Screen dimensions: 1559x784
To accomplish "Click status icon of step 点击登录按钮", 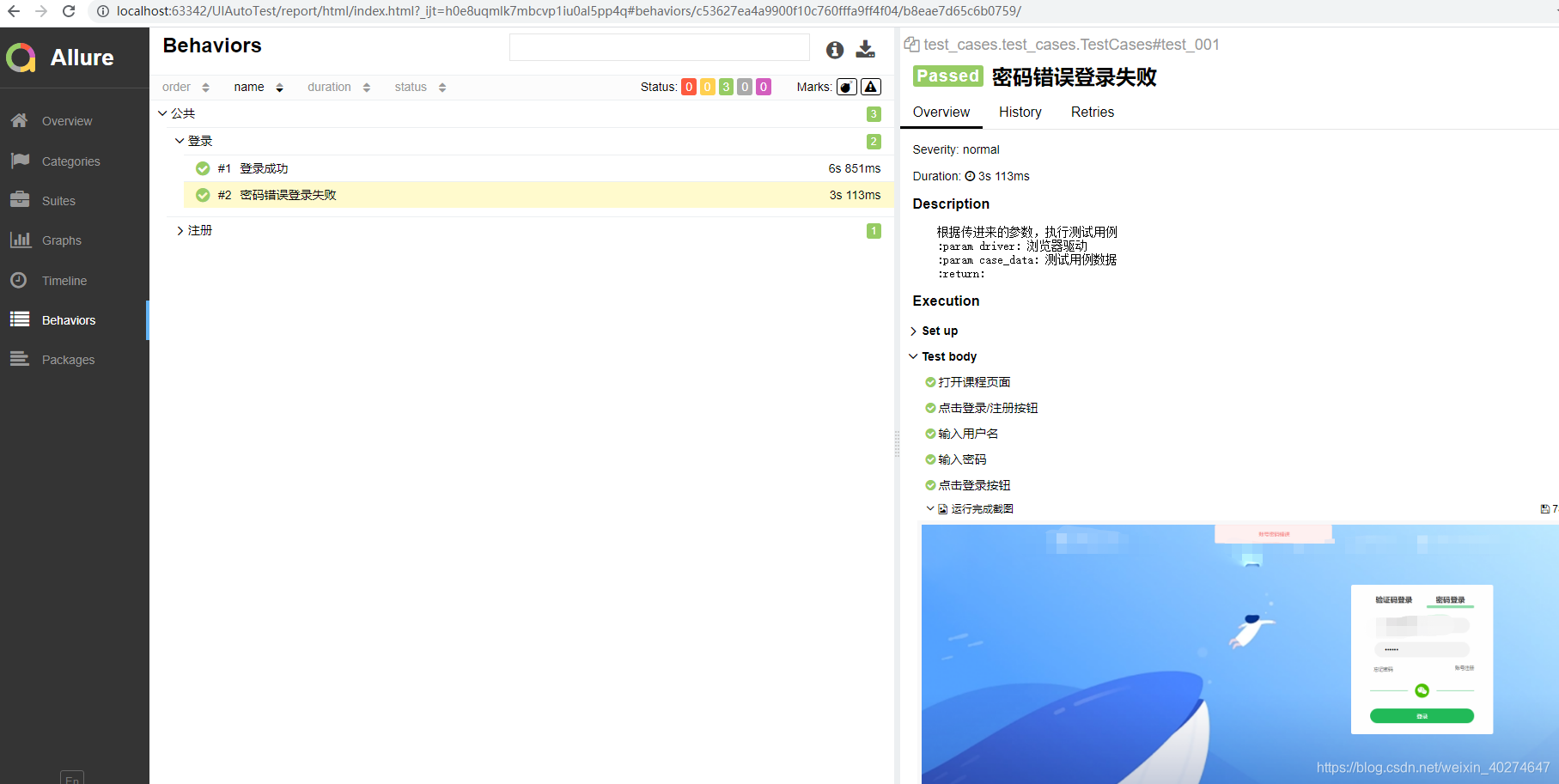I will click(x=930, y=485).
